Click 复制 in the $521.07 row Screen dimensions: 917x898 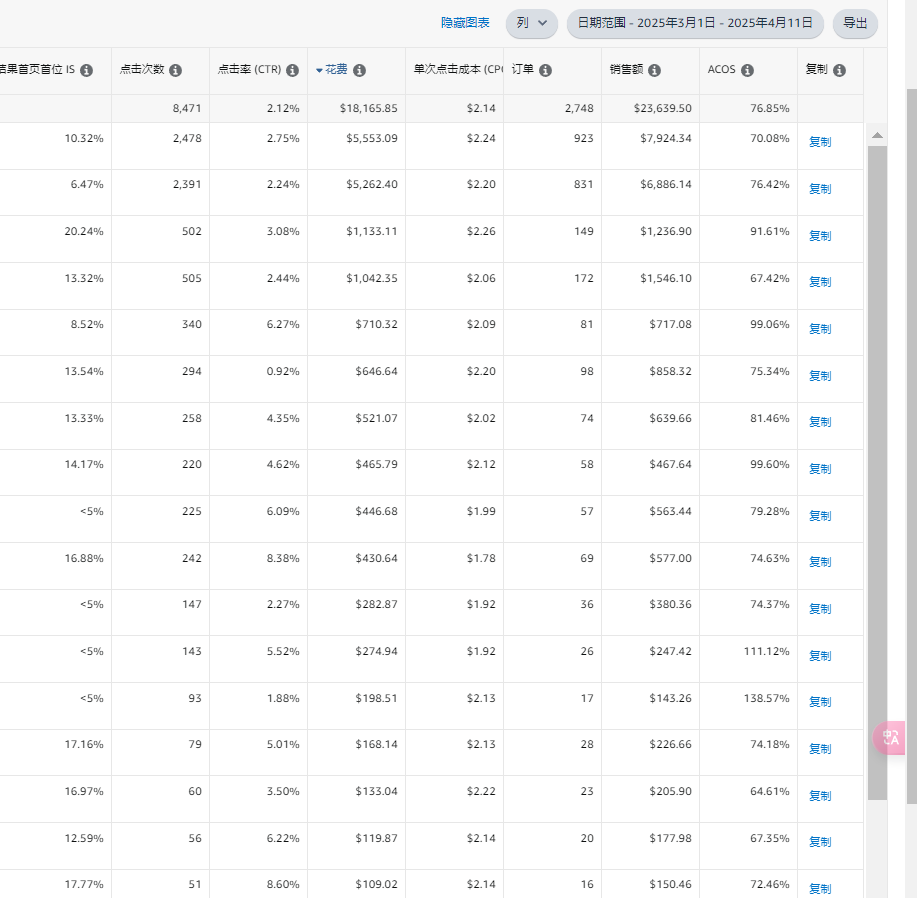pyautogui.click(x=820, y=422)
